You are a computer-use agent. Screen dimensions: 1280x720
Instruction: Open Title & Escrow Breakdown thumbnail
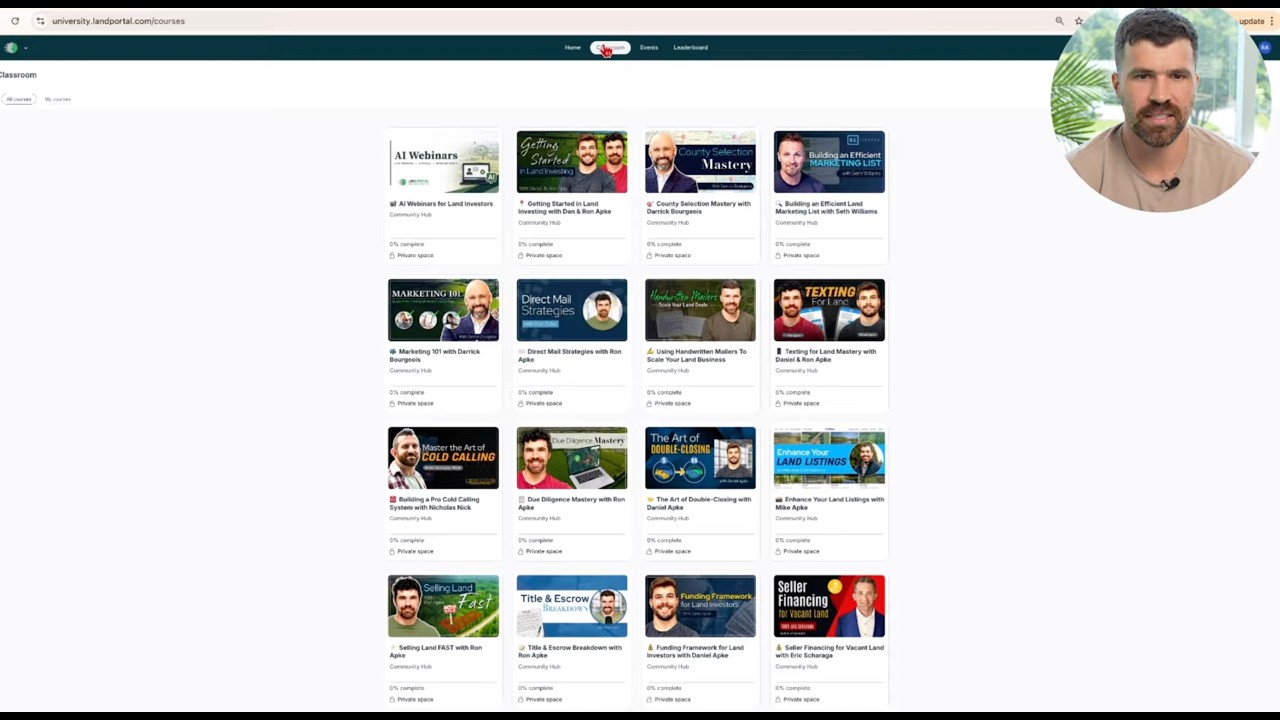pyautogui.click(x=572, y=606)
